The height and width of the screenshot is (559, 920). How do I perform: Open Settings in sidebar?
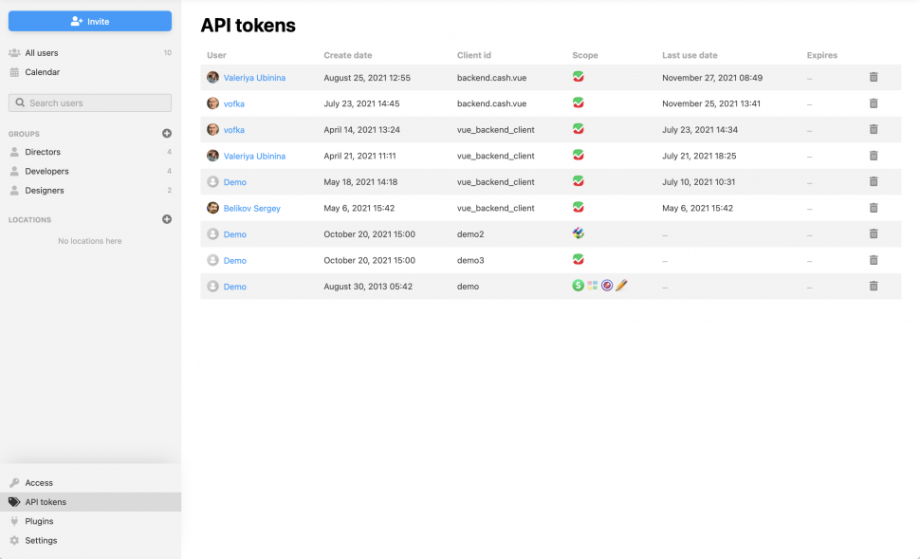click(x=41, y=540)
